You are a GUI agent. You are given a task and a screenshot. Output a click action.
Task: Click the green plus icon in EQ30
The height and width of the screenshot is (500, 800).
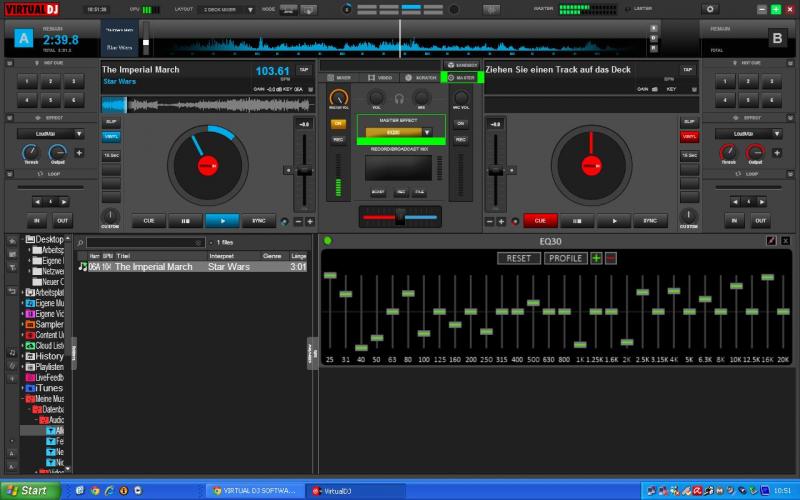(596, 258)
